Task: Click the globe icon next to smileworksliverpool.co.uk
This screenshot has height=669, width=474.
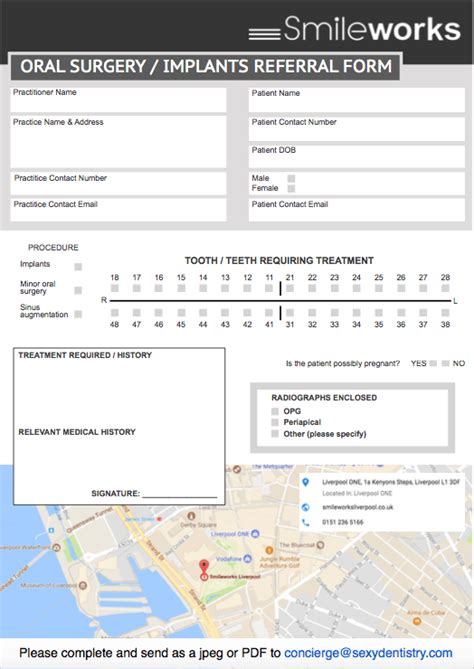Action: 305,507
